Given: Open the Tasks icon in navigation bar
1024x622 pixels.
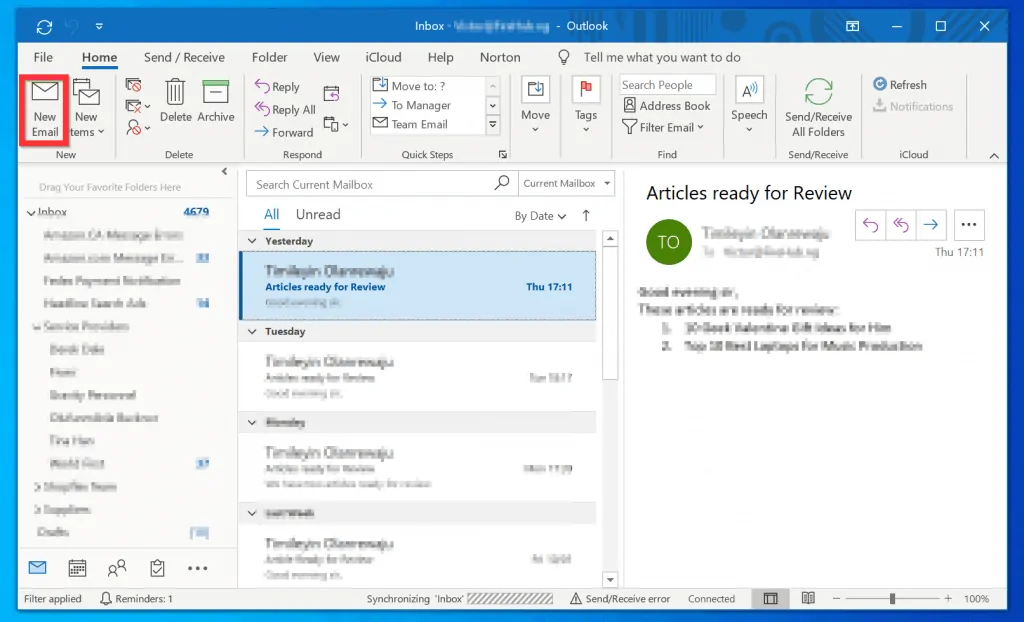Looking at the screenshot, I should (x=157, y=567).
